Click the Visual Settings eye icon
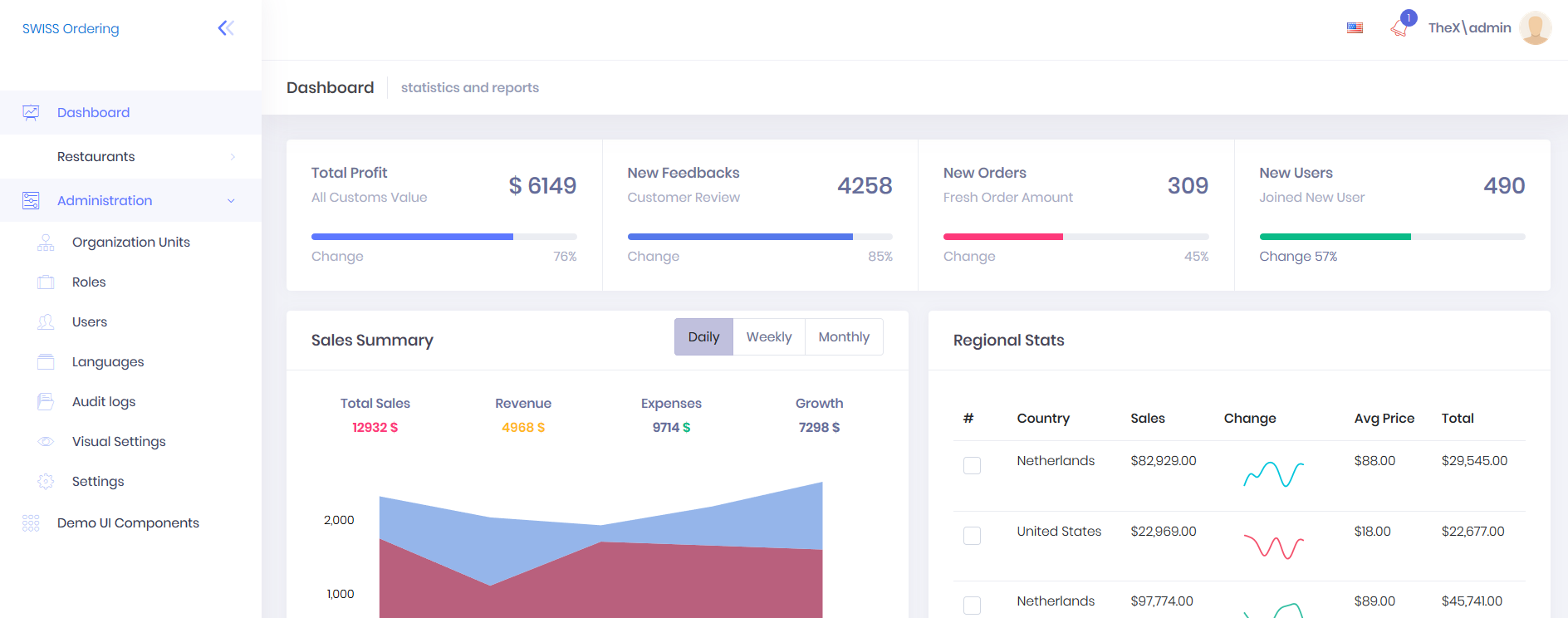The image size is (1568, 618). pyautogui.click(x=46, y=442)
